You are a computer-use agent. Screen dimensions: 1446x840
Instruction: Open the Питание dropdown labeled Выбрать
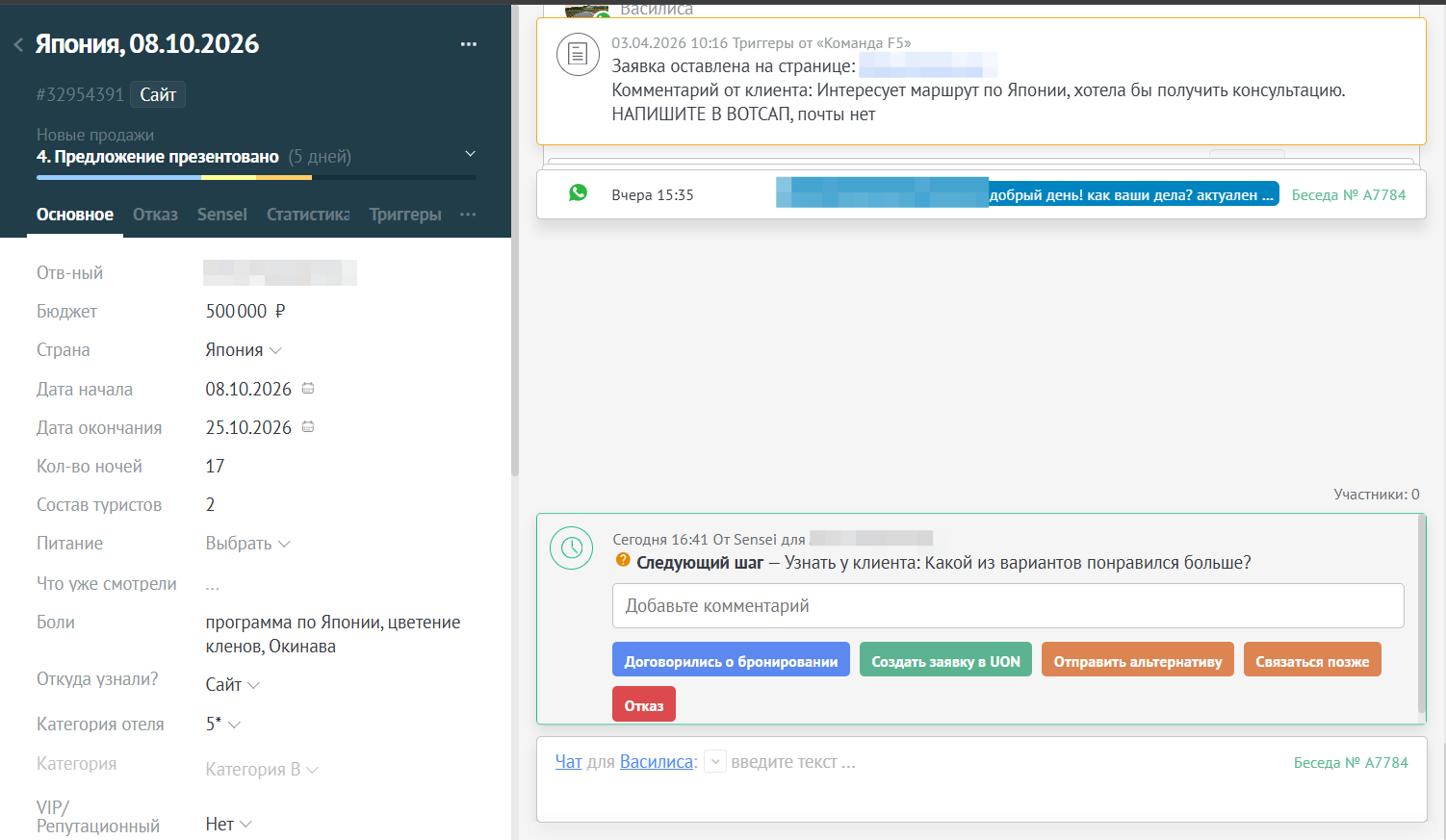tap(247, 544)
